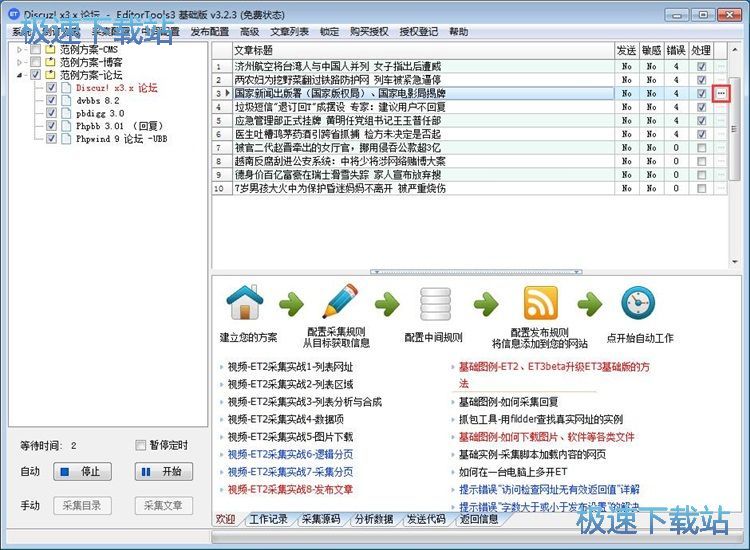
Task: Click the database icon for 配置中间规则
Action: [x=435, y=304]
